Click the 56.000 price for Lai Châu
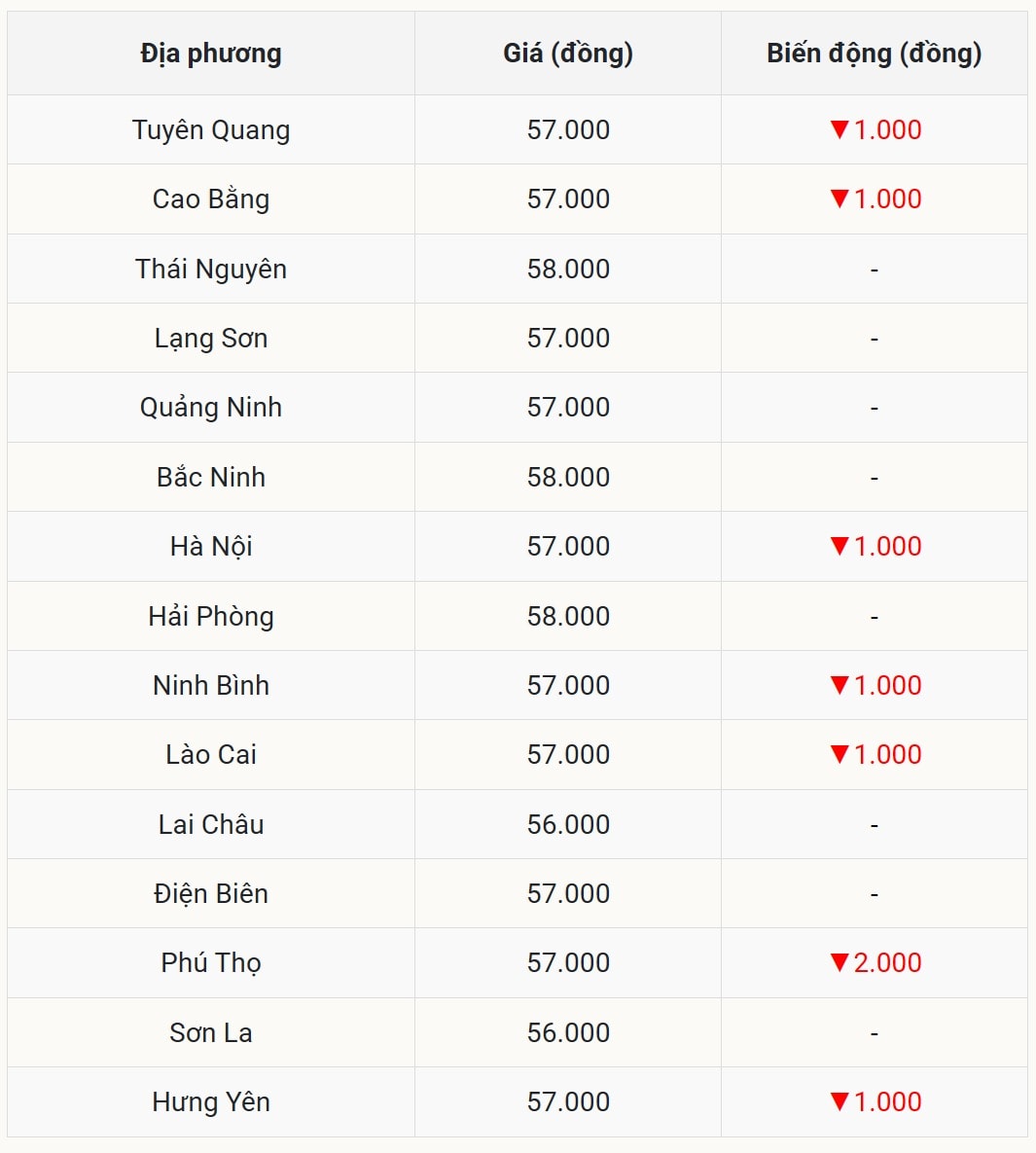The width and height of the screenshot is (1036, 1153). [x=568, y=824]
